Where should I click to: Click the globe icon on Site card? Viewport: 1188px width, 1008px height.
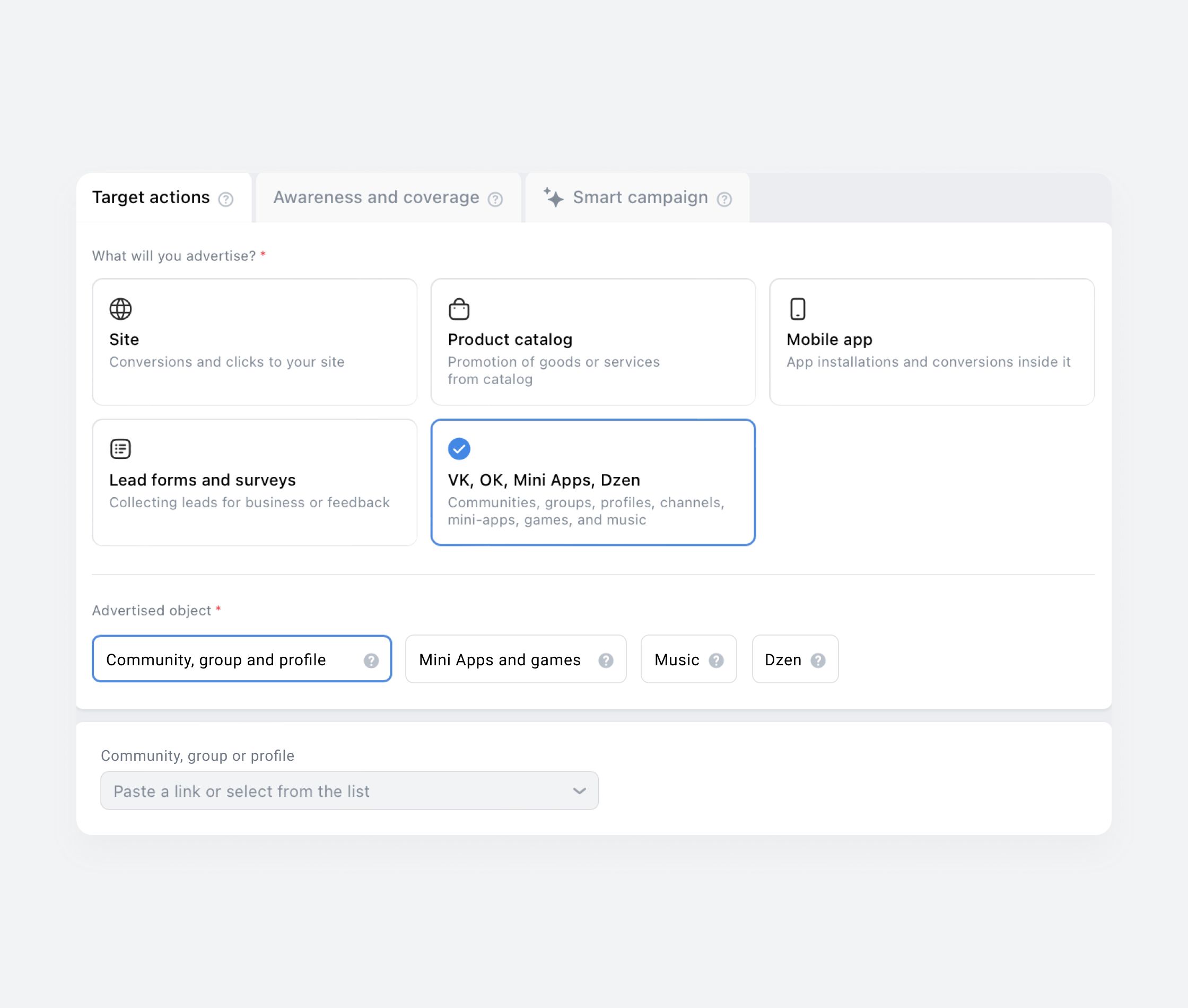coord(120,309)
